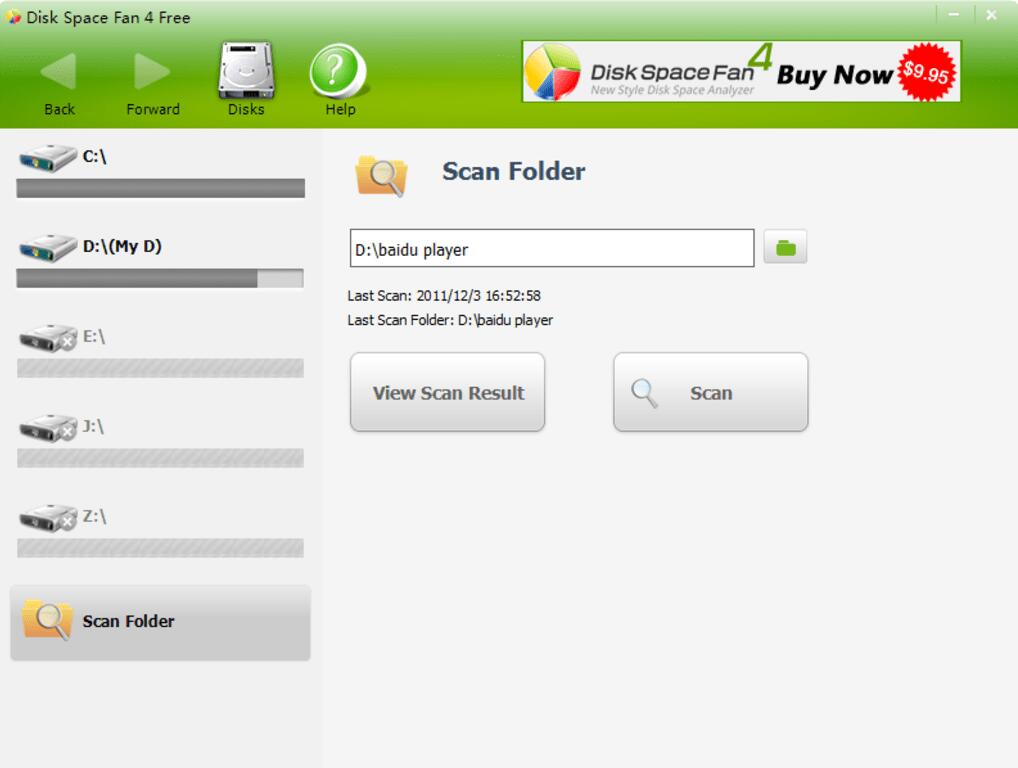Screen dimensions: 1018x768
Task: Click the J:\ drive icon
Action: [47, 429]
